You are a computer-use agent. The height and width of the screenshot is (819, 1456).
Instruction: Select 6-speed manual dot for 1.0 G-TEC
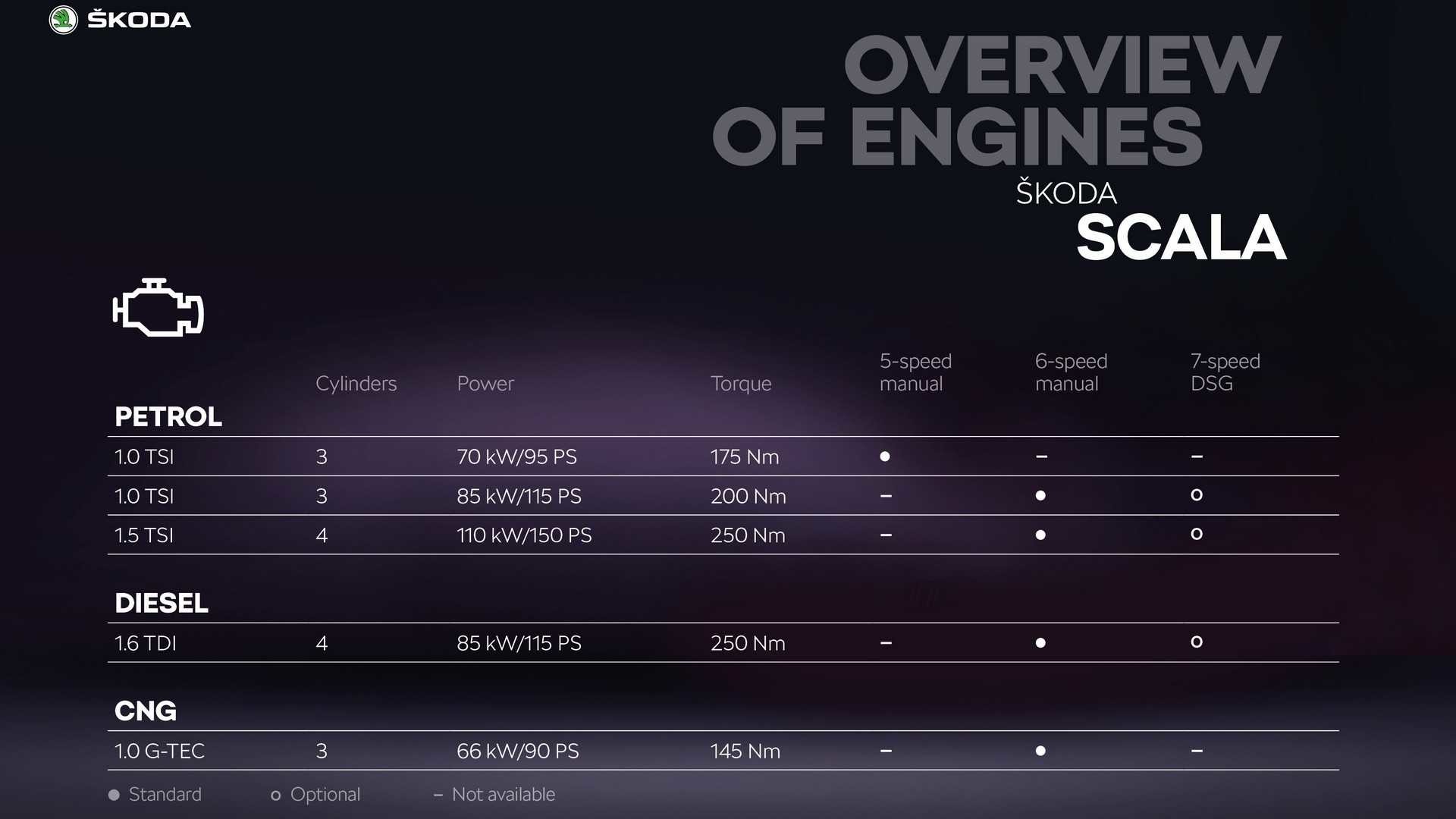click(1040, 751)
